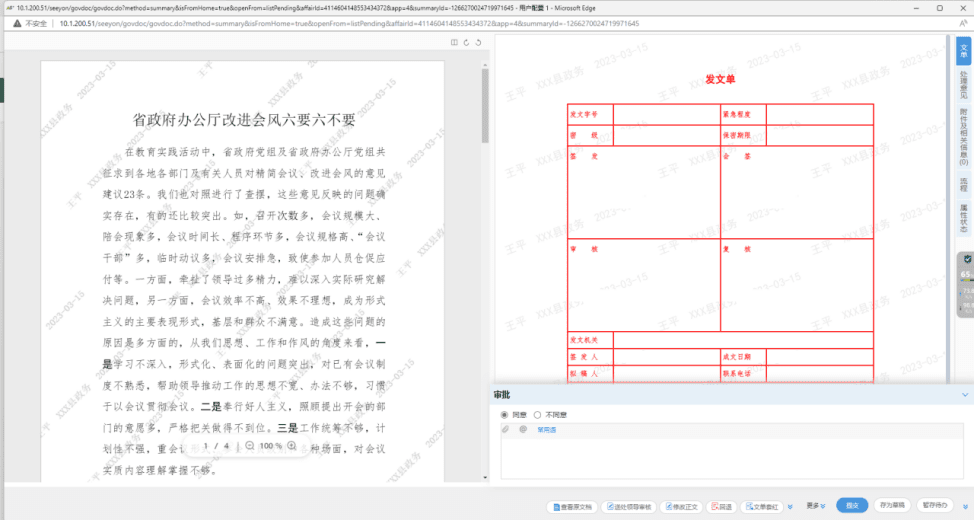Click the read aloud icon in address bar
The width and height of the screenshot is (975, 520).
click(963, 24)
